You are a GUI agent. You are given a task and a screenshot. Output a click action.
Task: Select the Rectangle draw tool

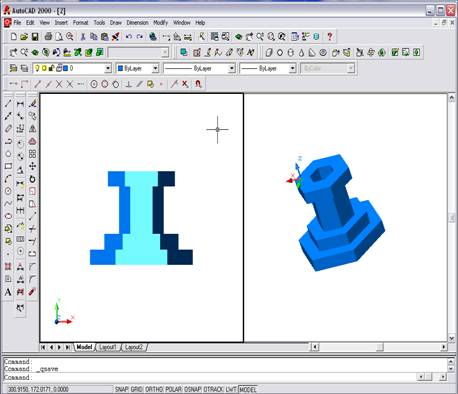8,166
